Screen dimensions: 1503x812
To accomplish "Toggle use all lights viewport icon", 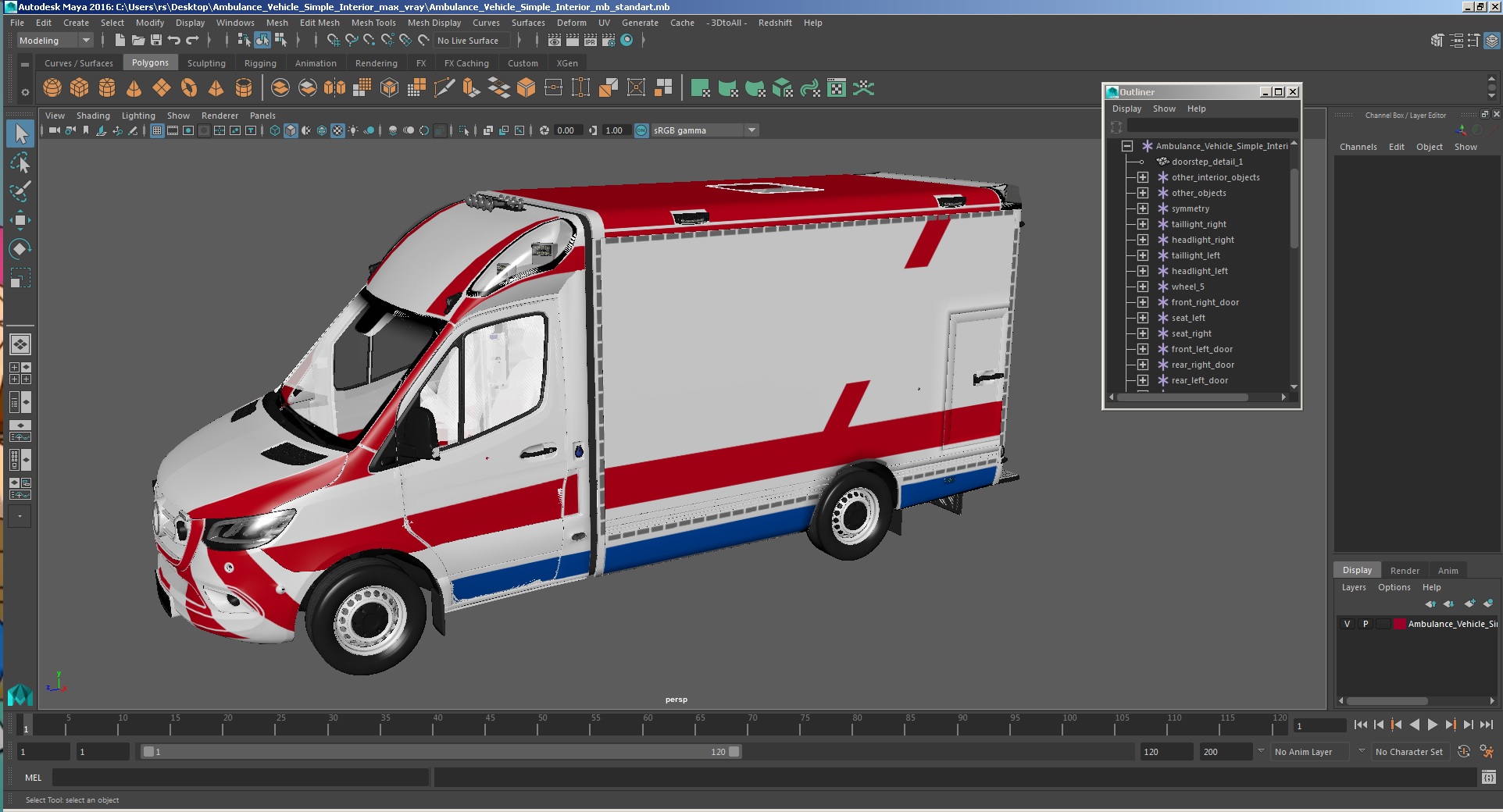I will point(353,130).
